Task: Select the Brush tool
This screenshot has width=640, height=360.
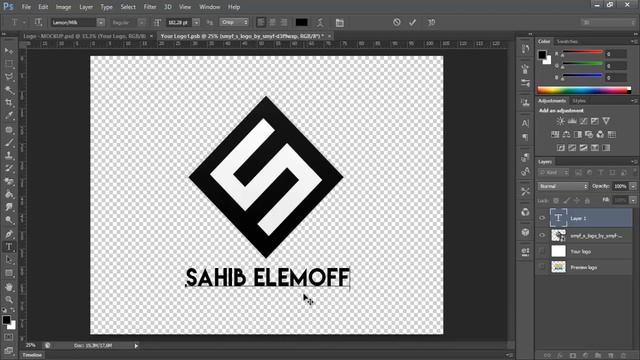Action: click(9, 142)
